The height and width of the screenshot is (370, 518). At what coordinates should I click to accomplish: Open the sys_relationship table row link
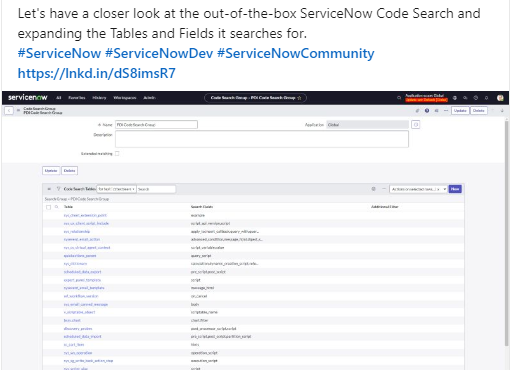77,232
